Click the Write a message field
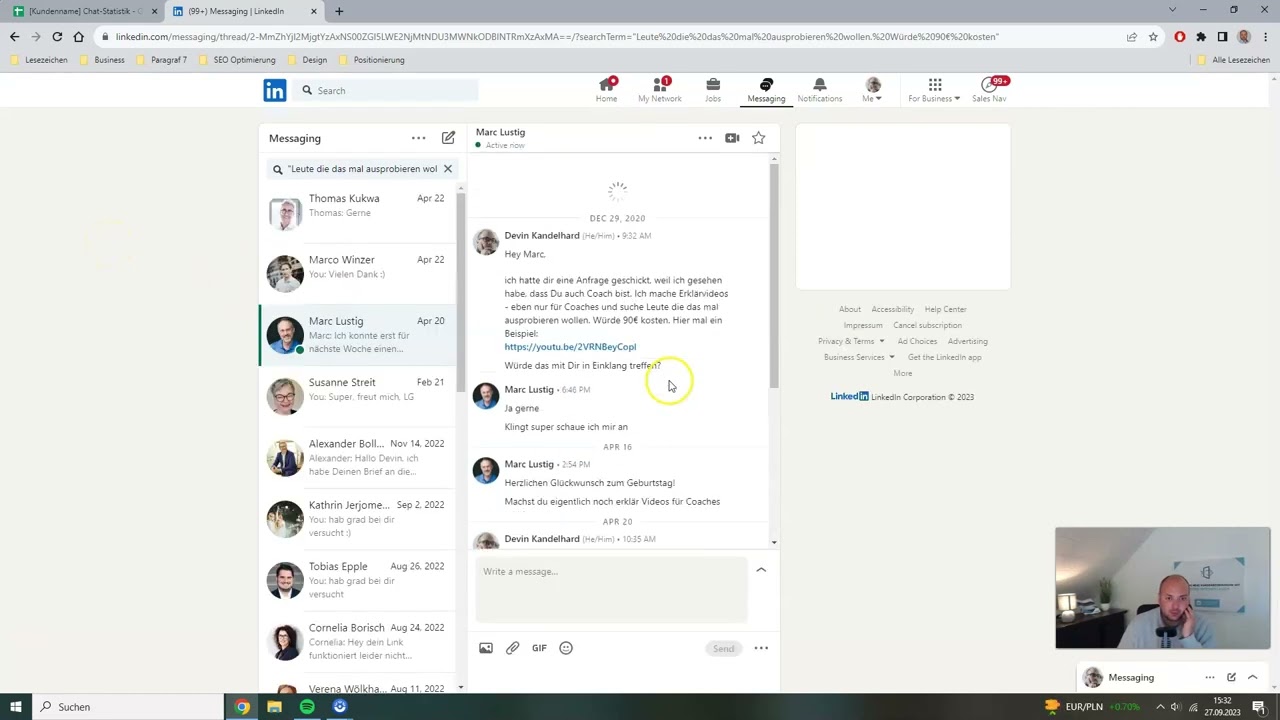Image resolution: width=1280 pixels, height=720 pixels. coord(611,590)
